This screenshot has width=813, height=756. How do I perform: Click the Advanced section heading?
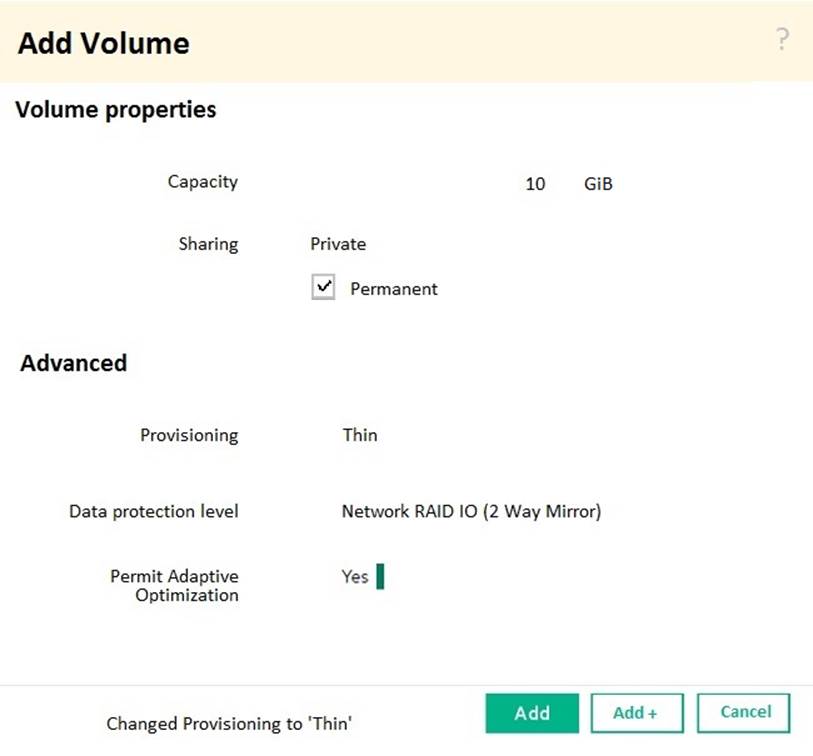[74, 363]
